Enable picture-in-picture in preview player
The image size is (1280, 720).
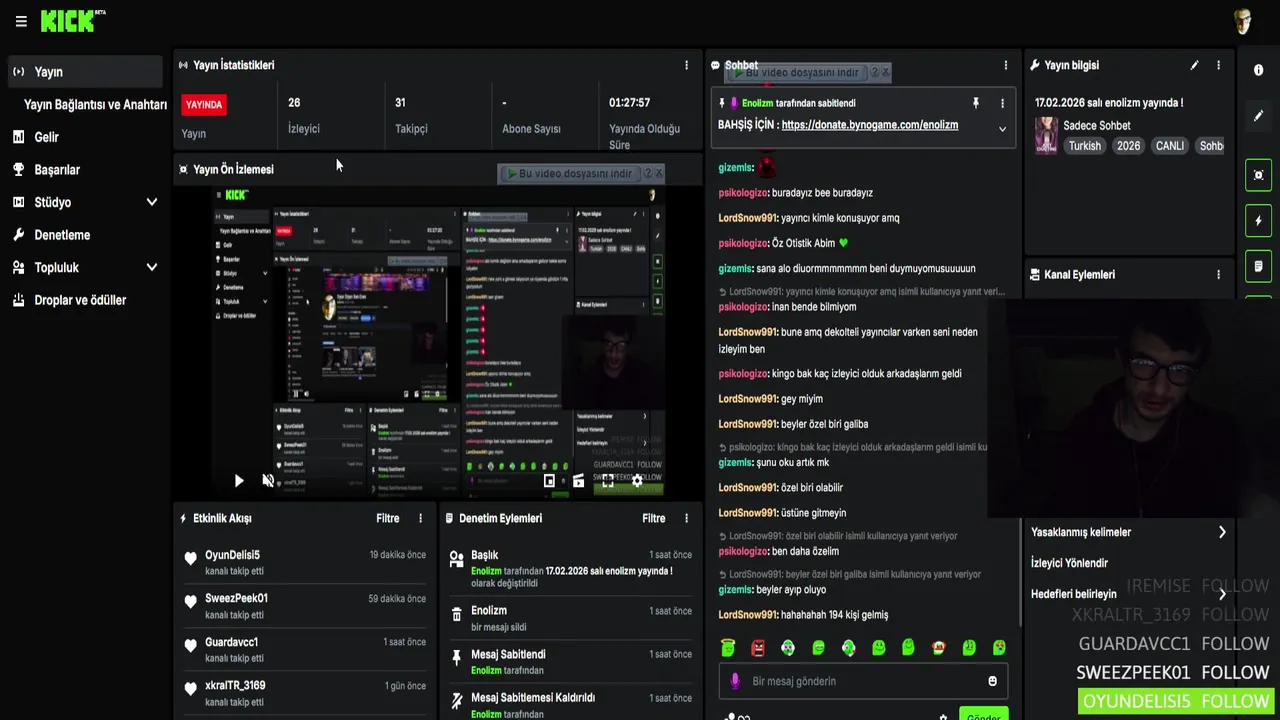(549, 481)
